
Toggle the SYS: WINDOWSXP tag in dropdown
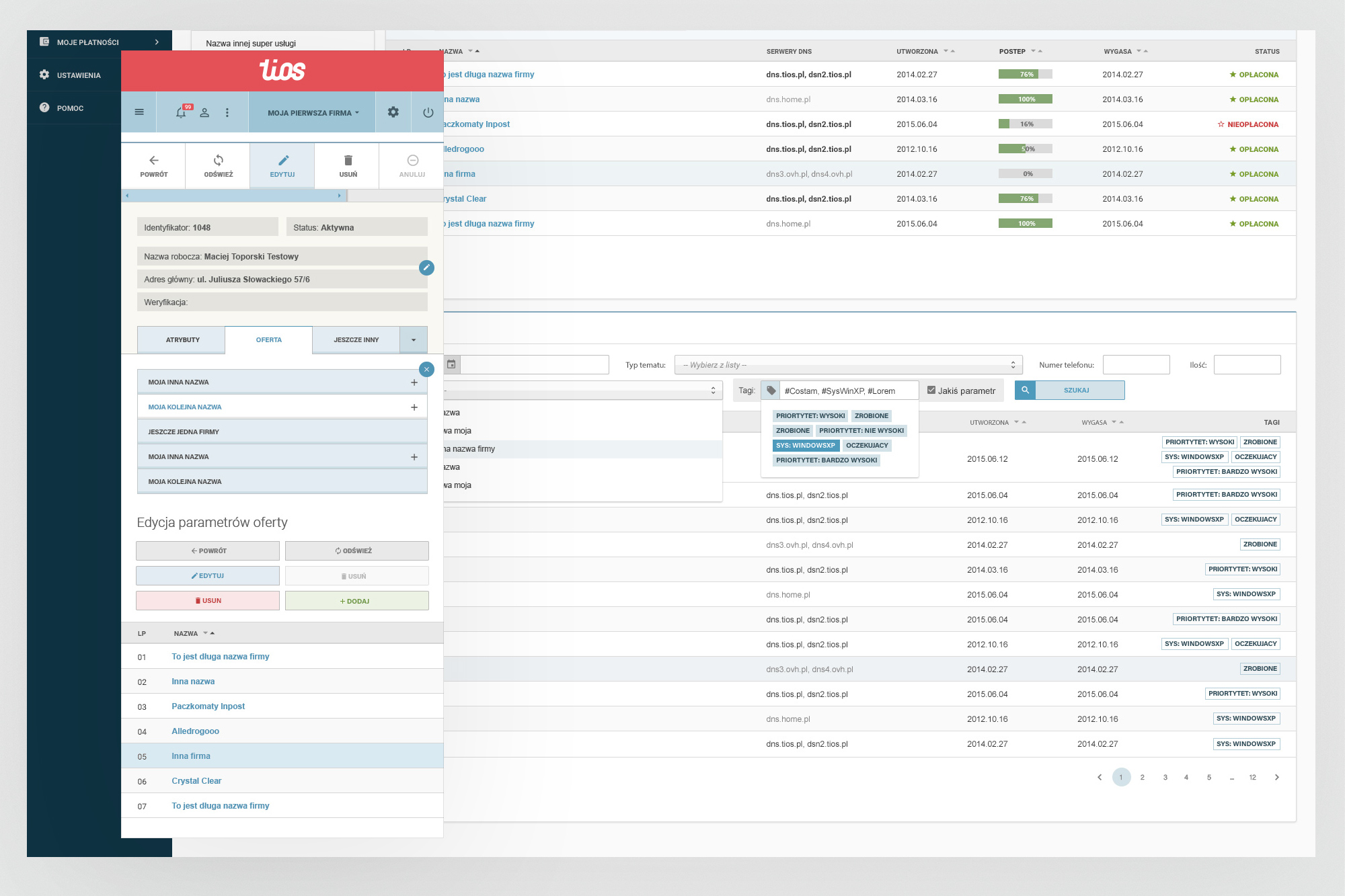pyautogui.click(x=806, y=445)
